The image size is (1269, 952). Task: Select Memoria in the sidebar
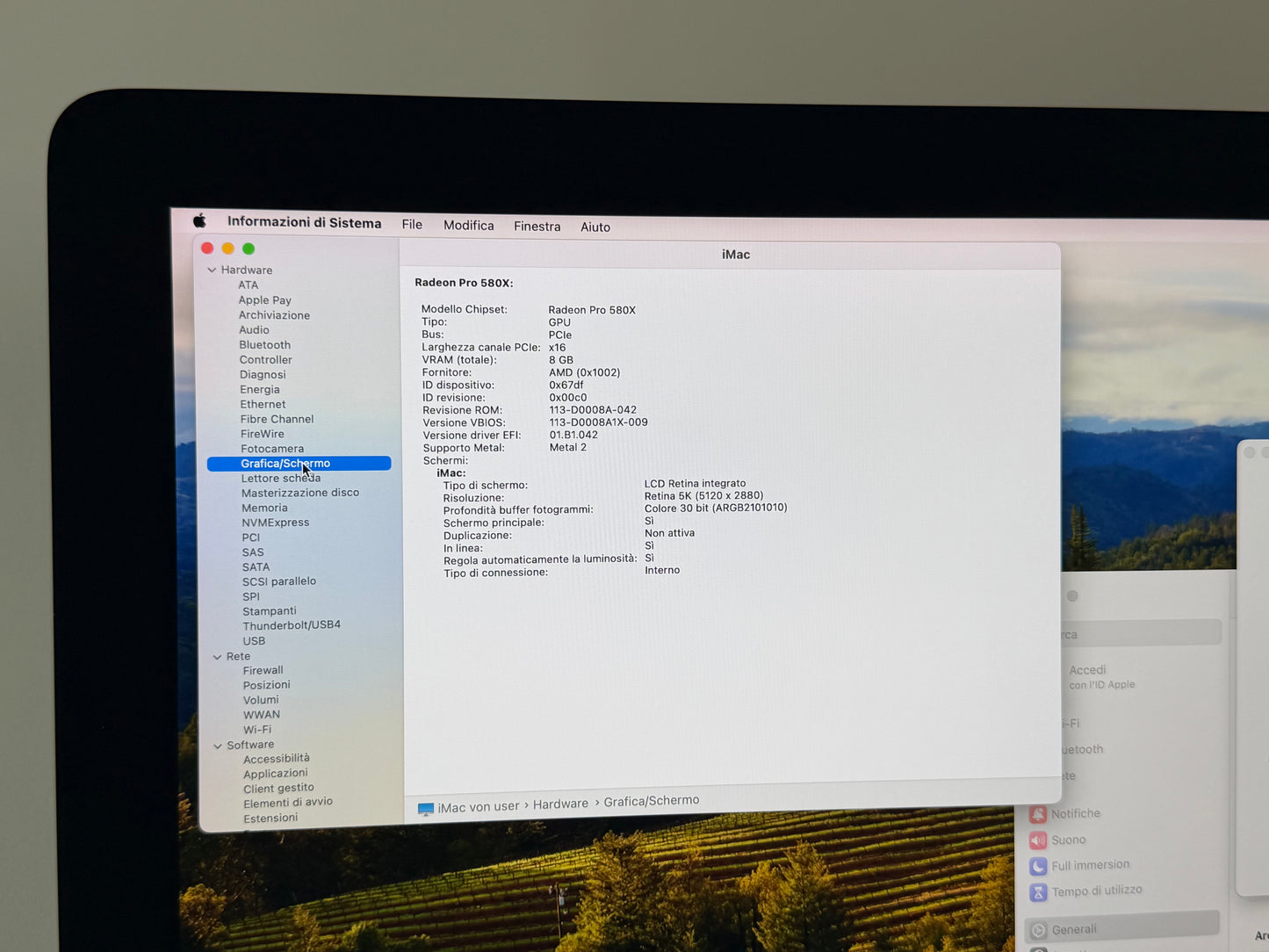[264, 508]
